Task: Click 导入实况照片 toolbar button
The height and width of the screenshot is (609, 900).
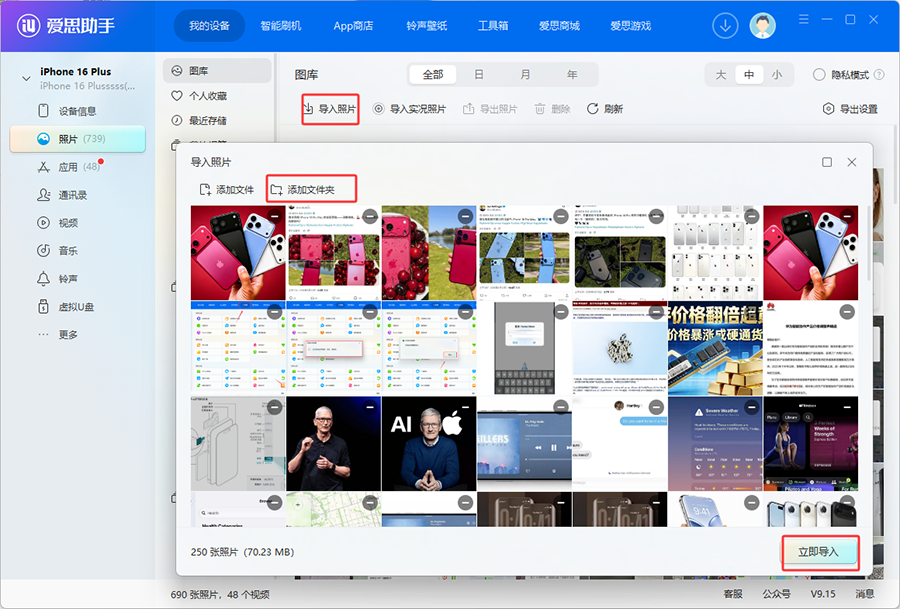Action: click(x=409, y=109)
